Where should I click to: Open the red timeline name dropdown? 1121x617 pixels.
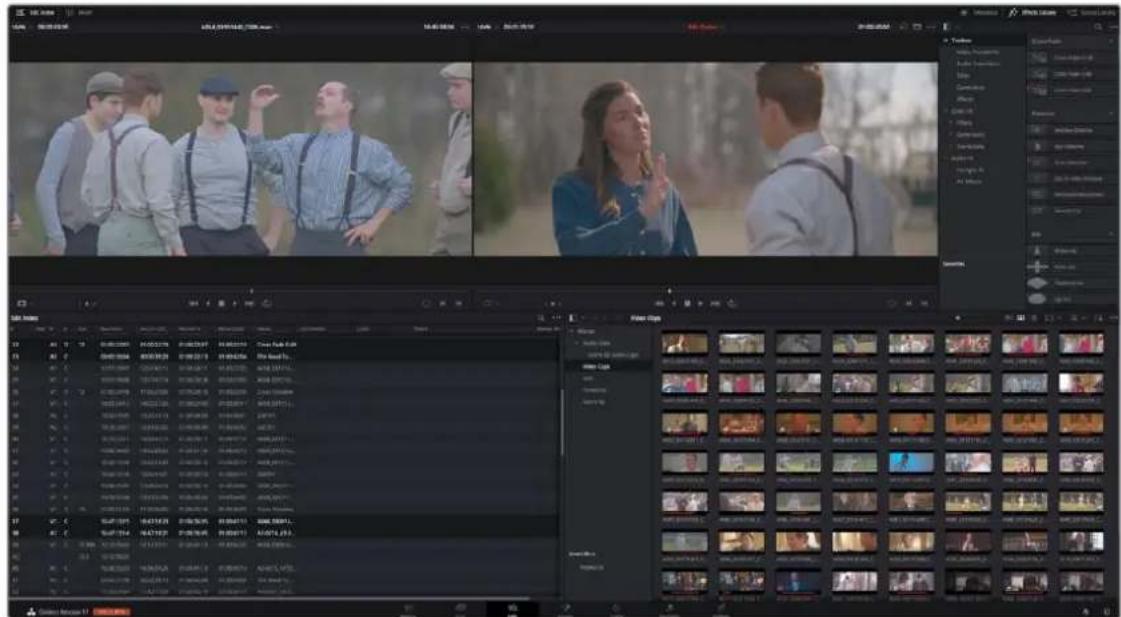705,27
